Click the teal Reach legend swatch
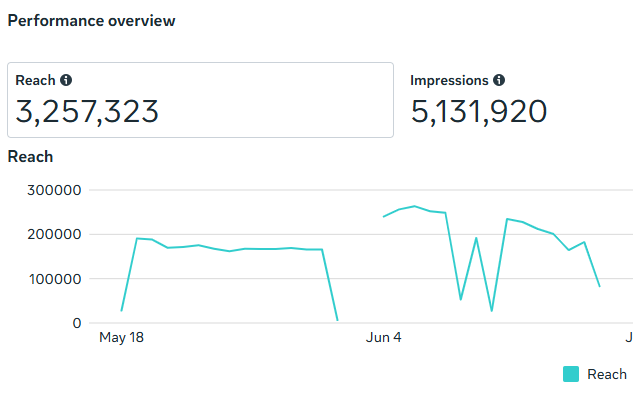This screenshot has width=633, height=420. click(571, 374)
